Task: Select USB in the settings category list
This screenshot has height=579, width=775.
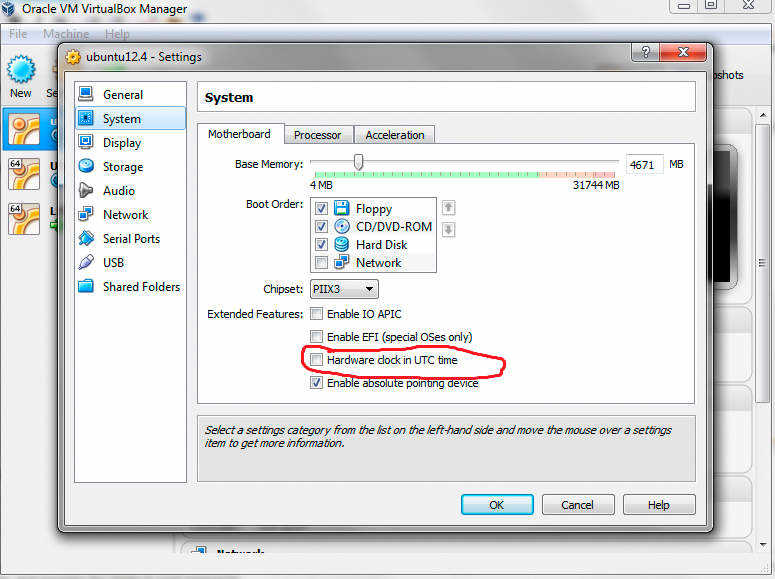Action: point(130,262)
